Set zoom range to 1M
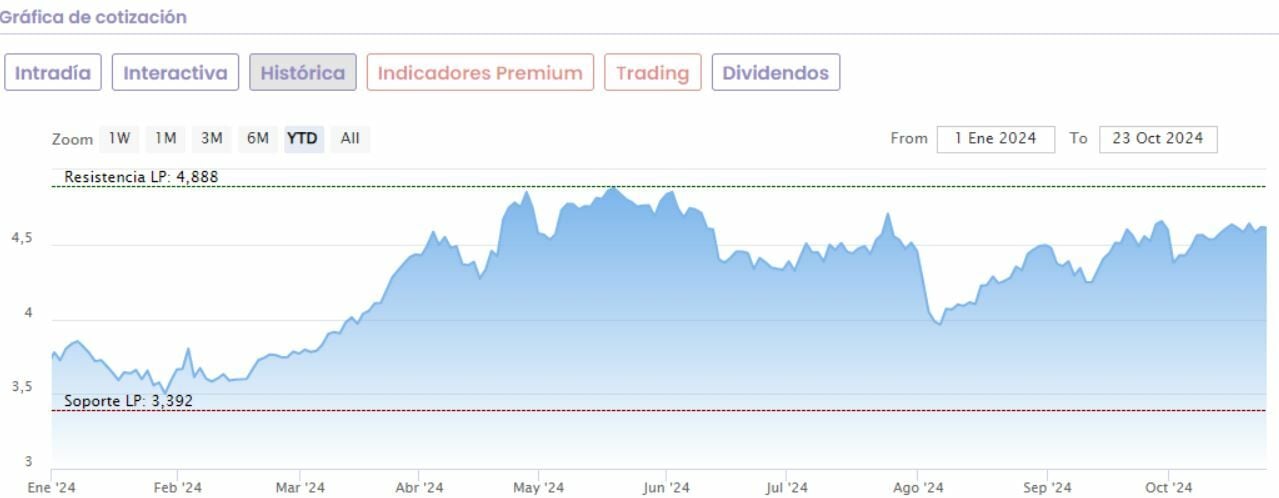The width and height of the screenshot is (1279, 498). (165, 138)
